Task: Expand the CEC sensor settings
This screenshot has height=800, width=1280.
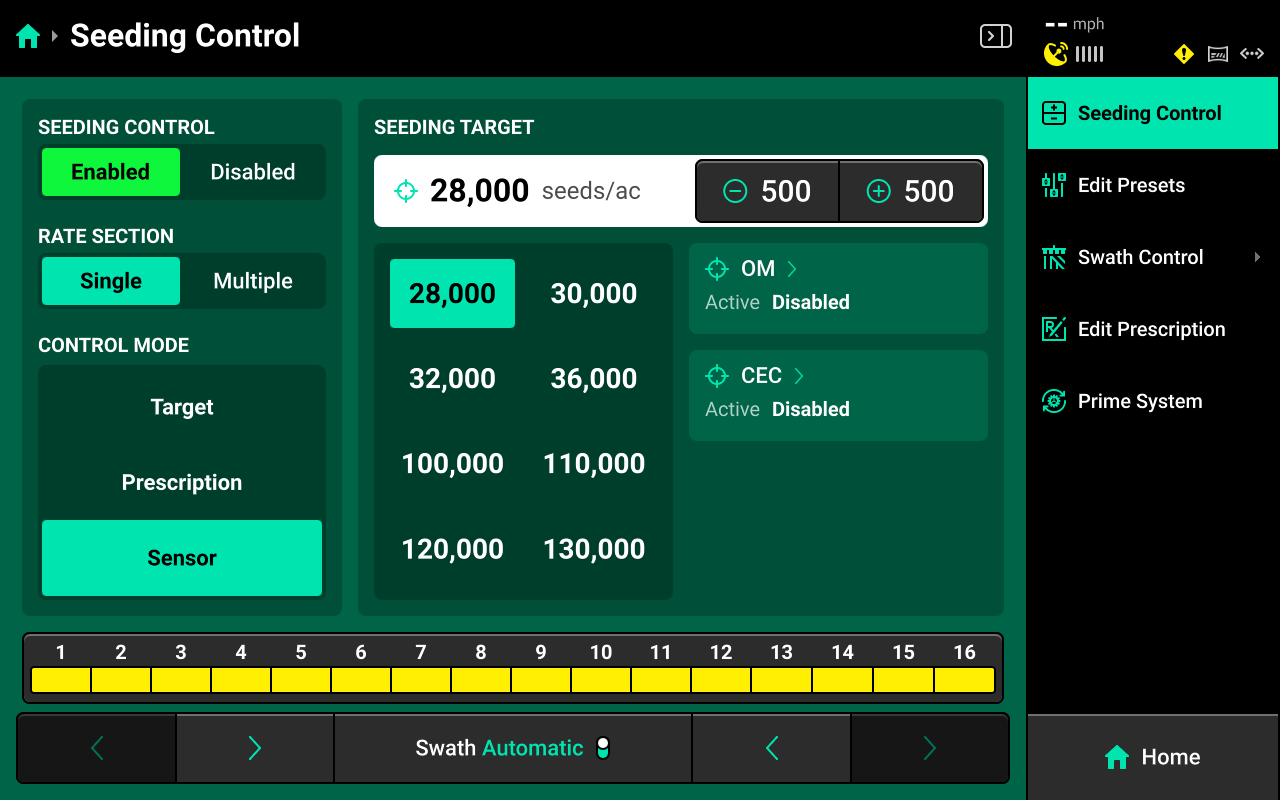Action: point(798,376)
